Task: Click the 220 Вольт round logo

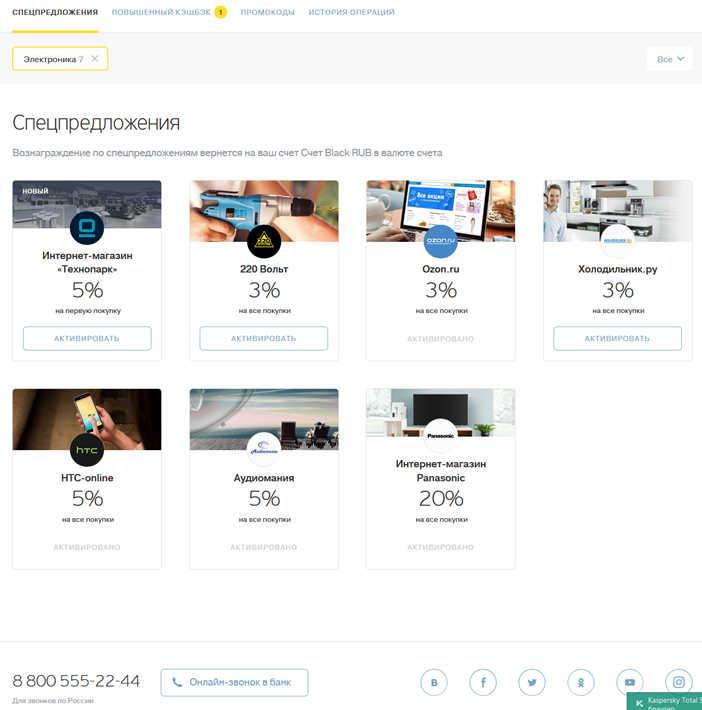Action: pos(264,241)
